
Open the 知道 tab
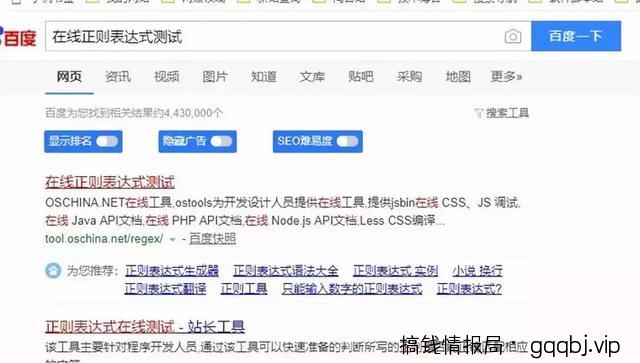(x=264, y=76)
